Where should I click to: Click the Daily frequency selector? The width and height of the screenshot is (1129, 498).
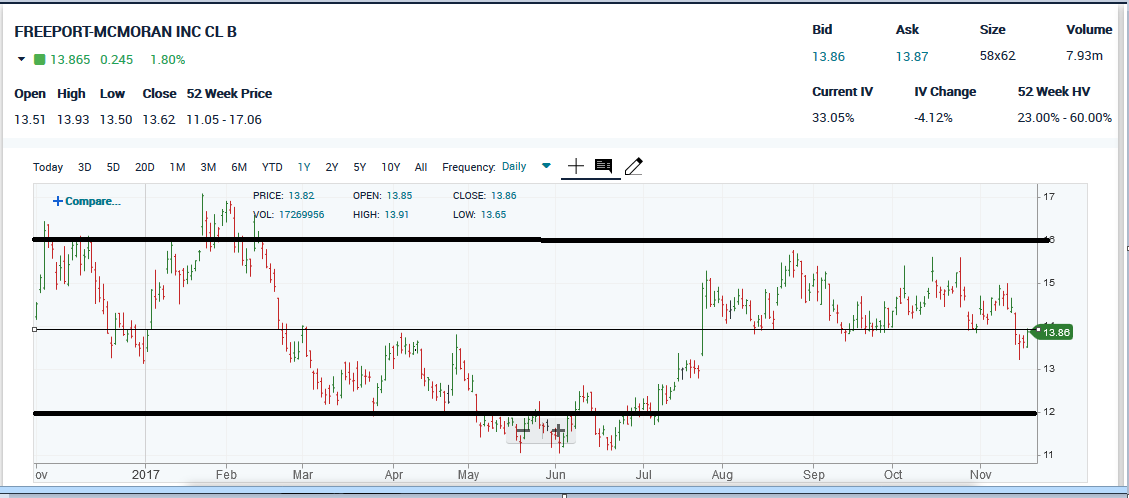click(514, 167)
